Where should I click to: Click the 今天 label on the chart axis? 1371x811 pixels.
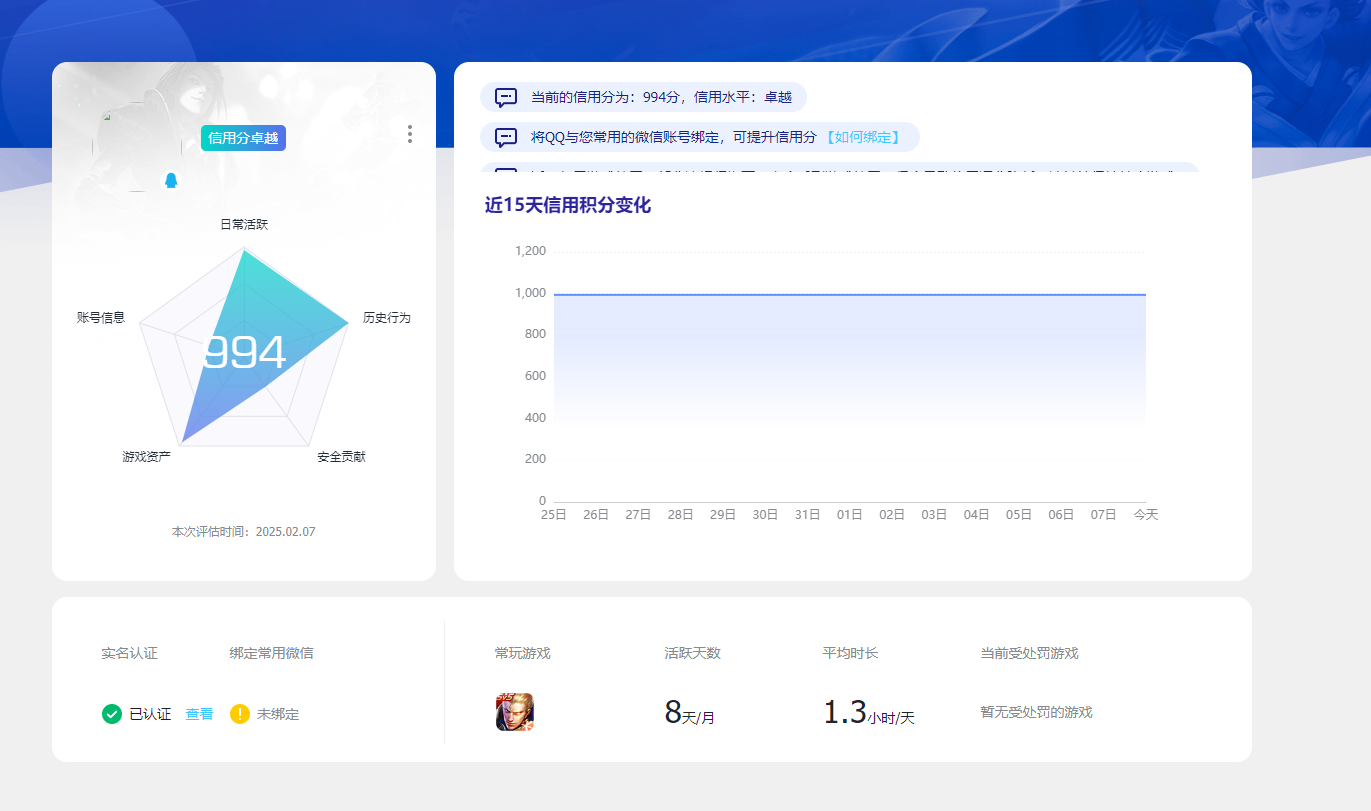click(x=1146, y=514)
